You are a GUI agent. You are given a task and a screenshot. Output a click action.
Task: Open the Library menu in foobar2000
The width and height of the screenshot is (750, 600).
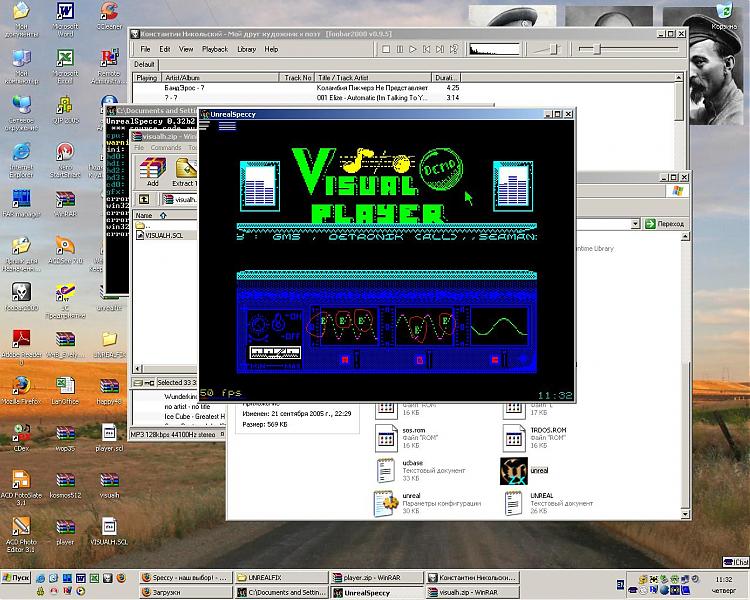click(246, 49)
